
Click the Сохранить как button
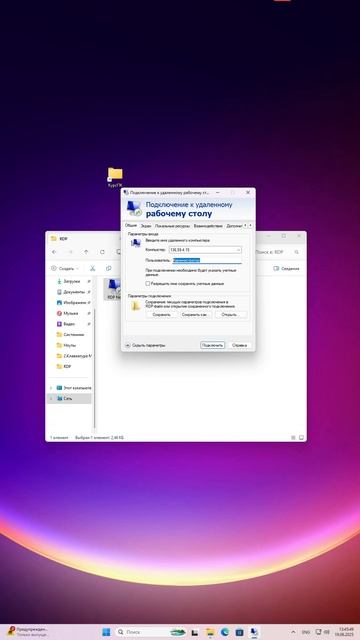pos(196,315)
